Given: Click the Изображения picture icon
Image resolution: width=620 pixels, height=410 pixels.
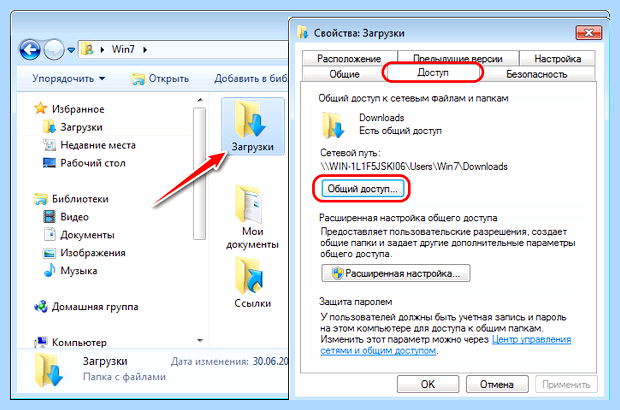Looking at the screenshot, I should [49, 253].
